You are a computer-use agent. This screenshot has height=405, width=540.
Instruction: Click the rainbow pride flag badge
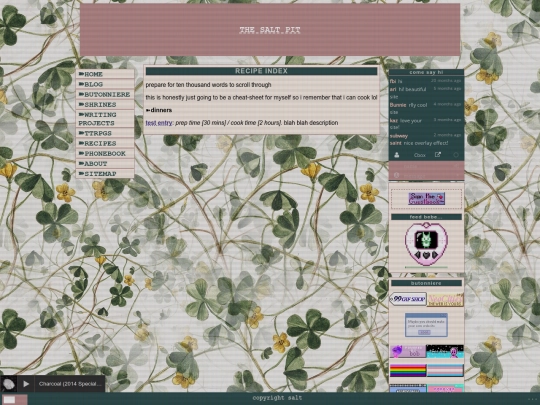[408, 371]
